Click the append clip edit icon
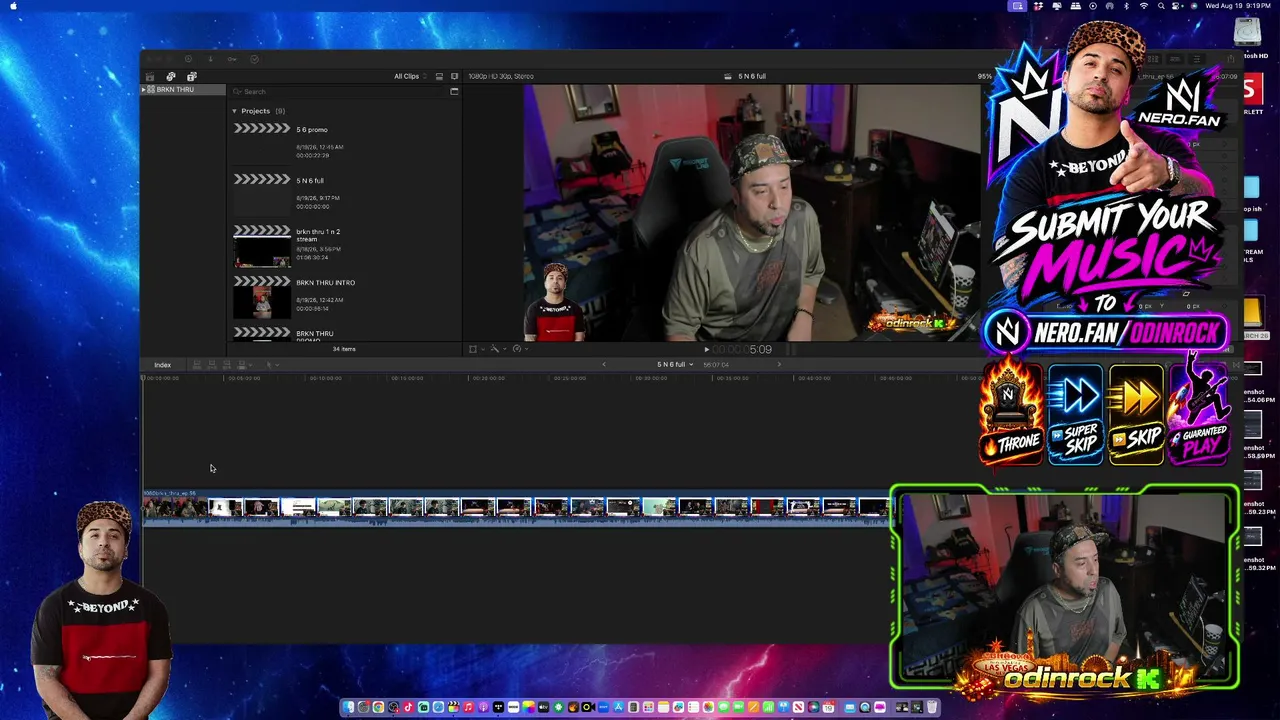Viewport: 1280px width, 720px height. (x=227, y=365)
